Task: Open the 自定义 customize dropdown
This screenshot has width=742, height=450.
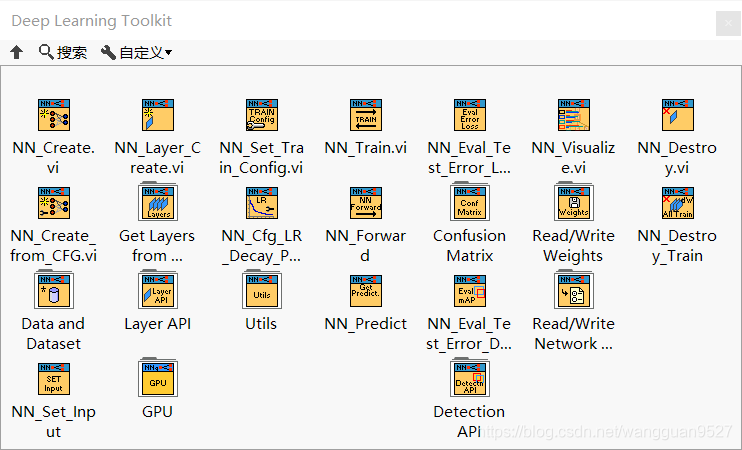Action: pos(136,52)
